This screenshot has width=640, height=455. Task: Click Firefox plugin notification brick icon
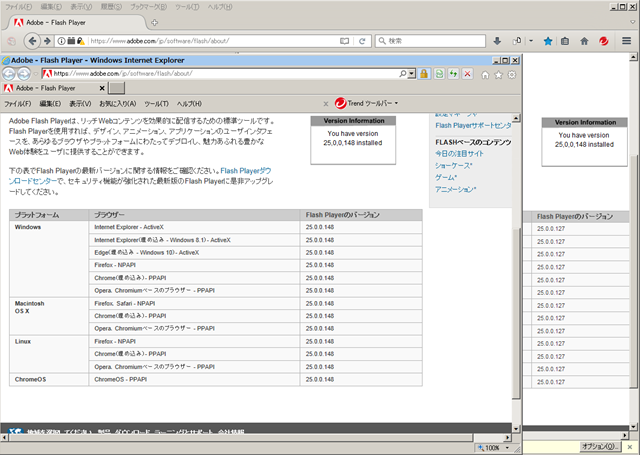tap(71, 41)
